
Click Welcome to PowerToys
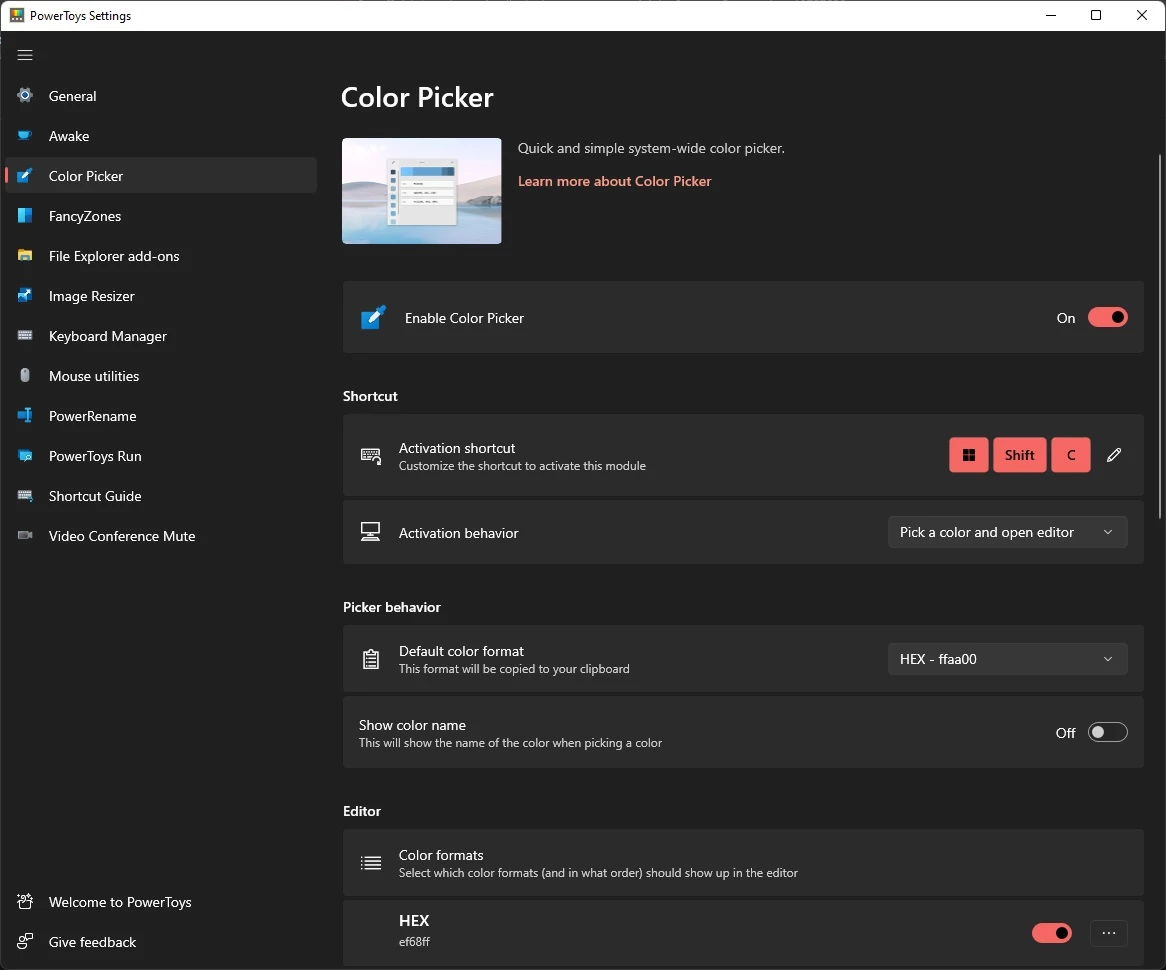pyautogui.click(x=161, y=902)
